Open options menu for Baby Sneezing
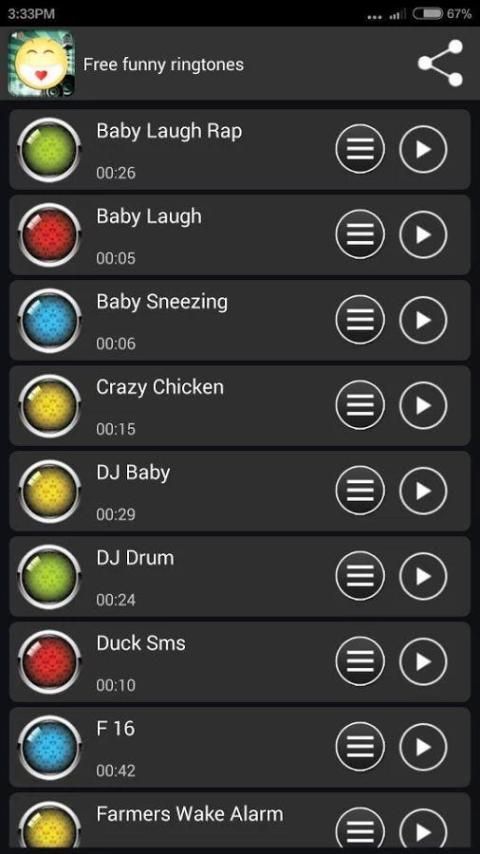Image resolution: width=480 pixels, height=854 pixels. pyautogui.click(x=360, y=320)
